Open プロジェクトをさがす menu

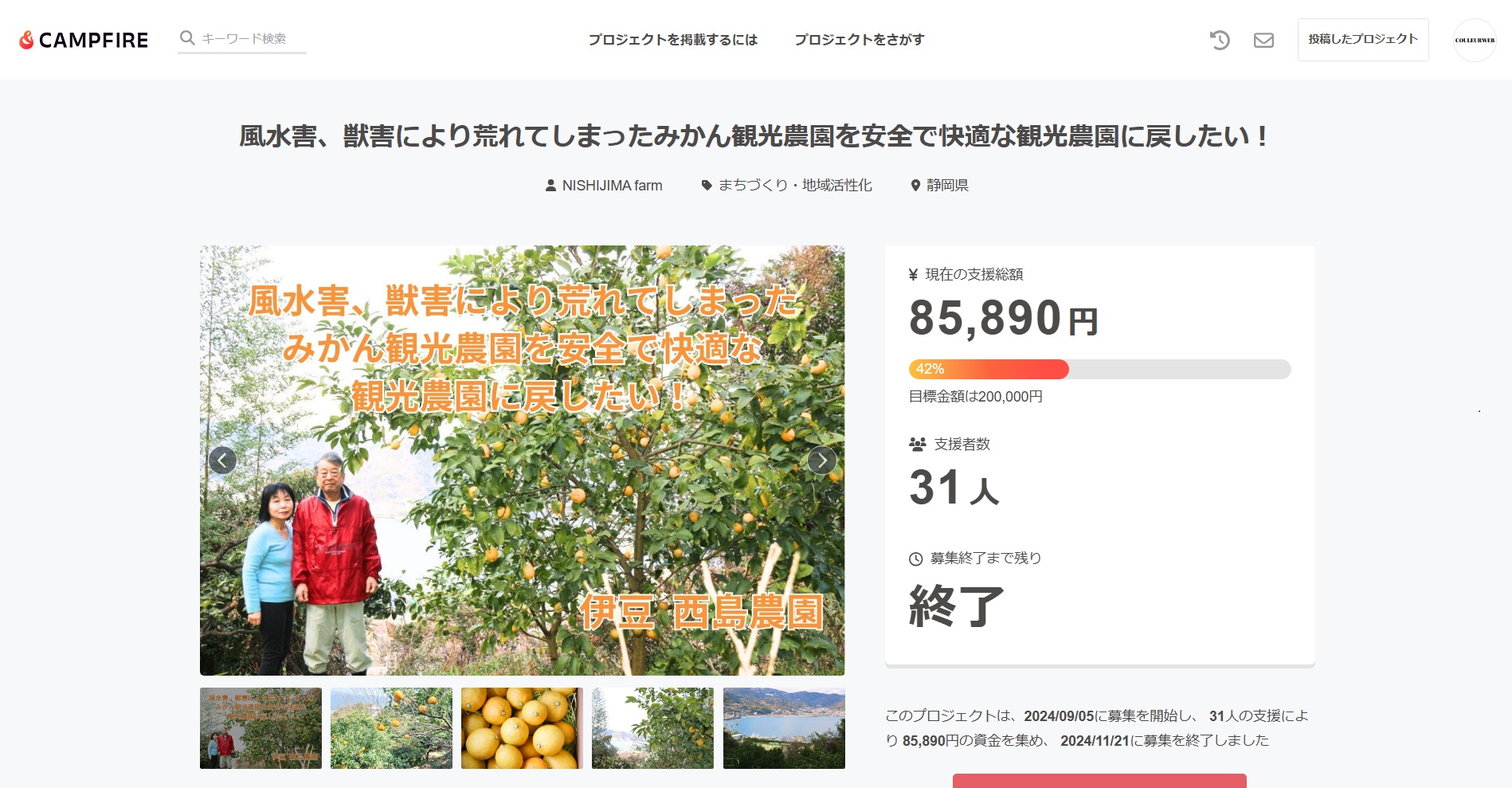tap(860, 40)
